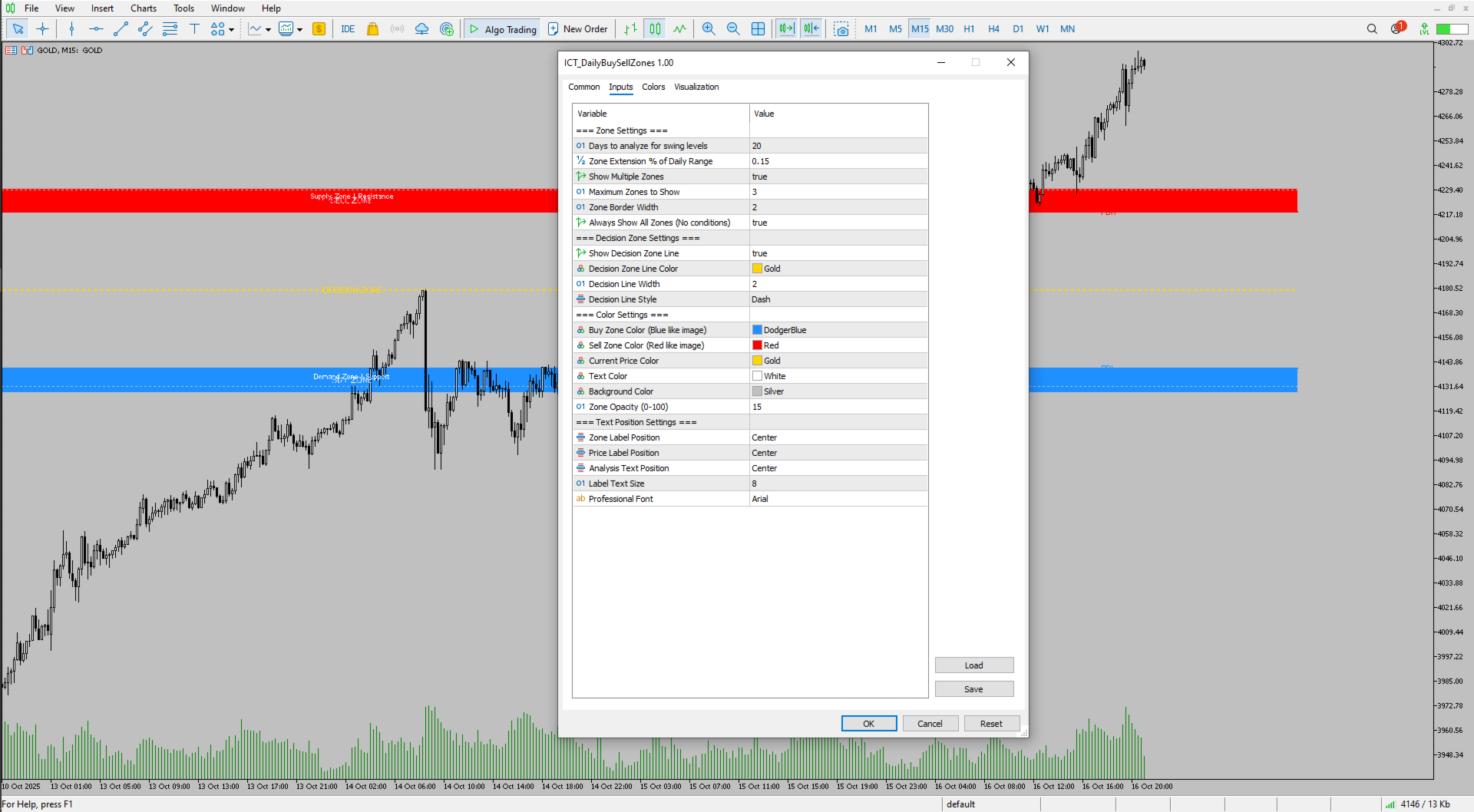This screenshot has height=812, width=1474.
Task: Switch chart to candlestick view
Action: point(655,29)
